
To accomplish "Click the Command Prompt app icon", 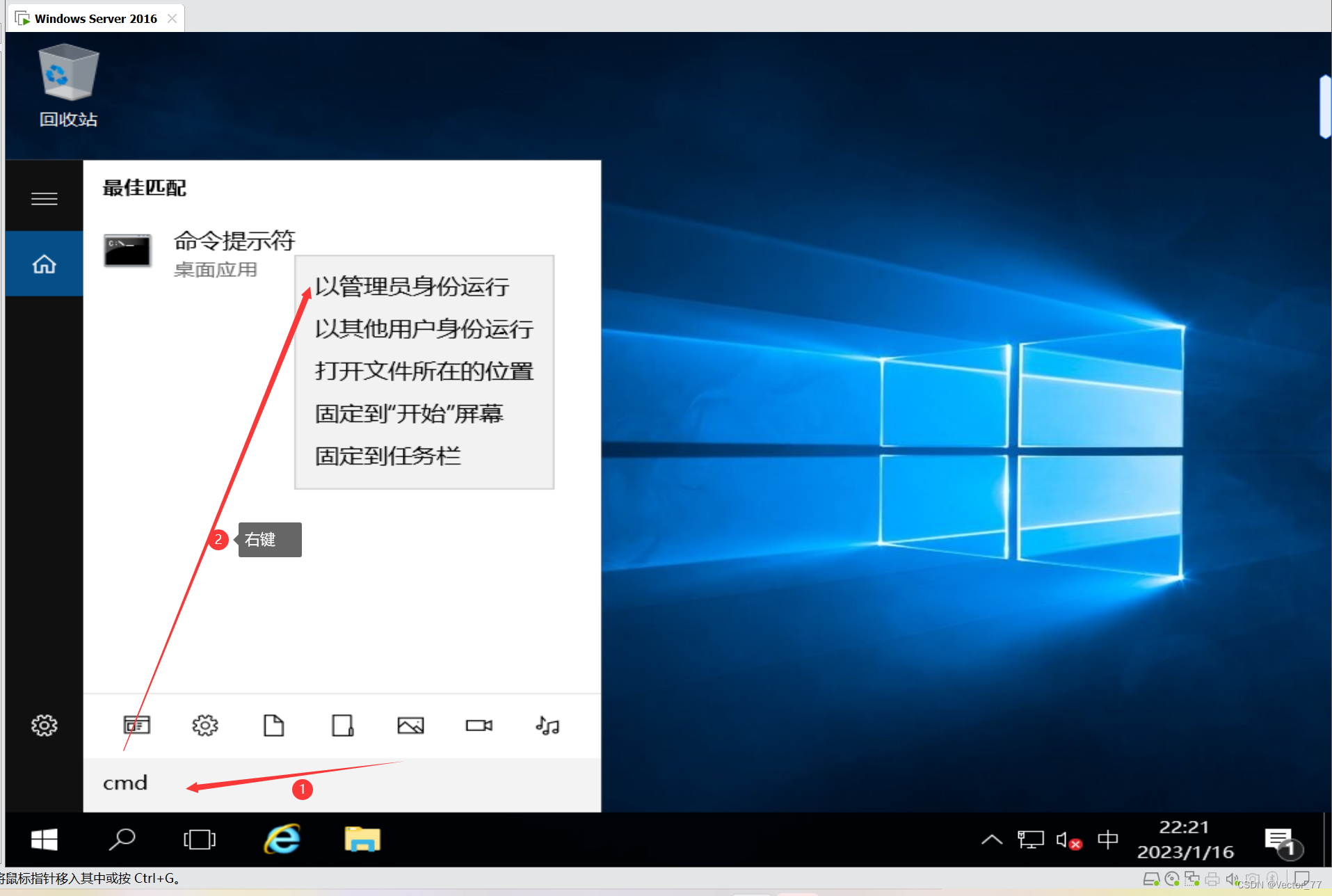I will tap(127, 250).
